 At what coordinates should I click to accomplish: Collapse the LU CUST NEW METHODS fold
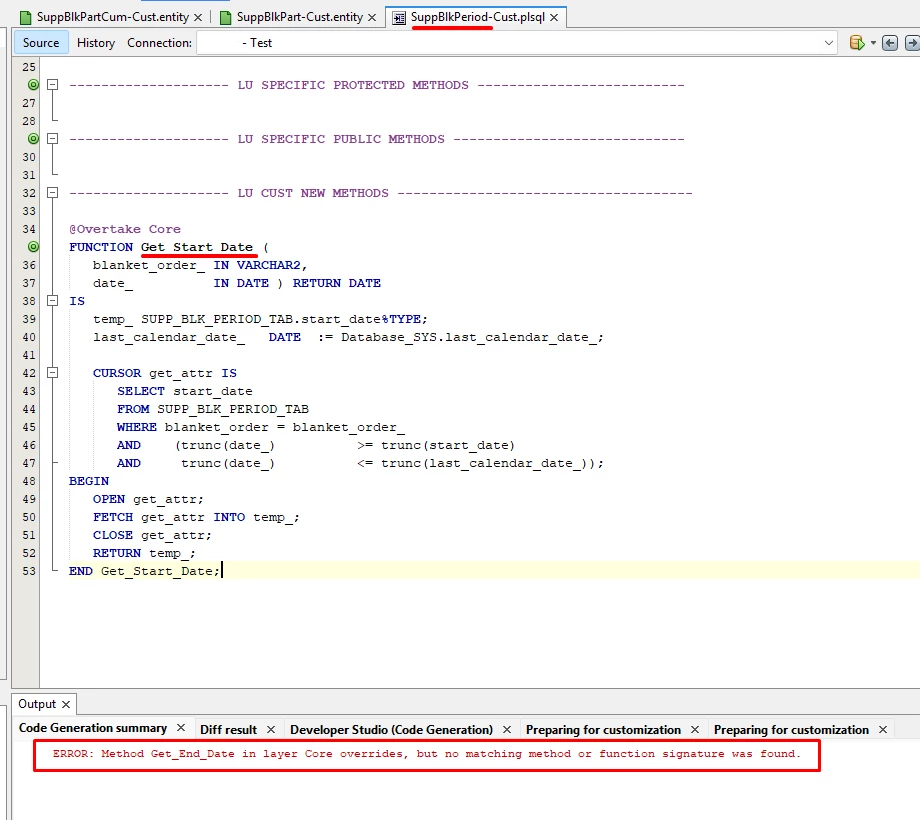click(x=53, y=193)
